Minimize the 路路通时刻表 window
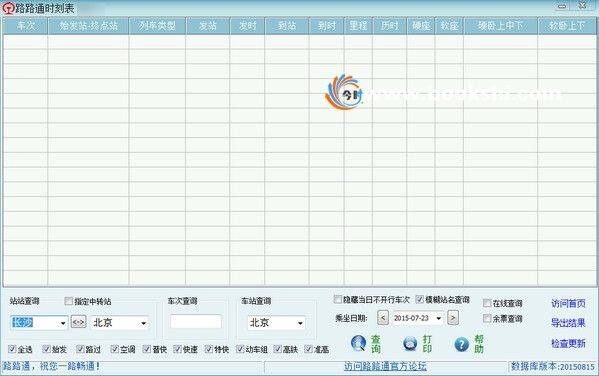 tap(562, 6)
